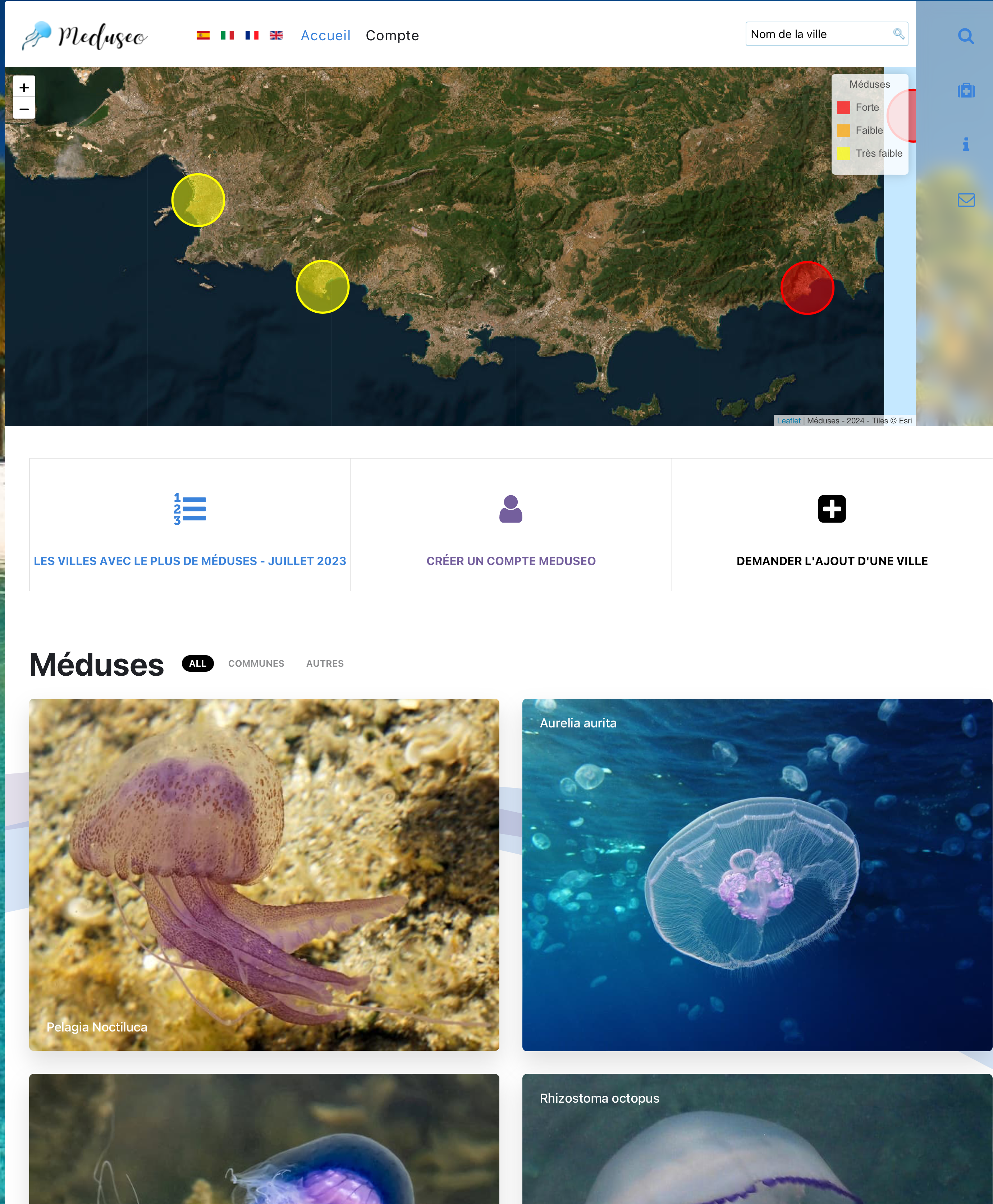Click the magnifier inside the city search box
Viewport: 993px width, 1204px height.
[x=898, y=34]
